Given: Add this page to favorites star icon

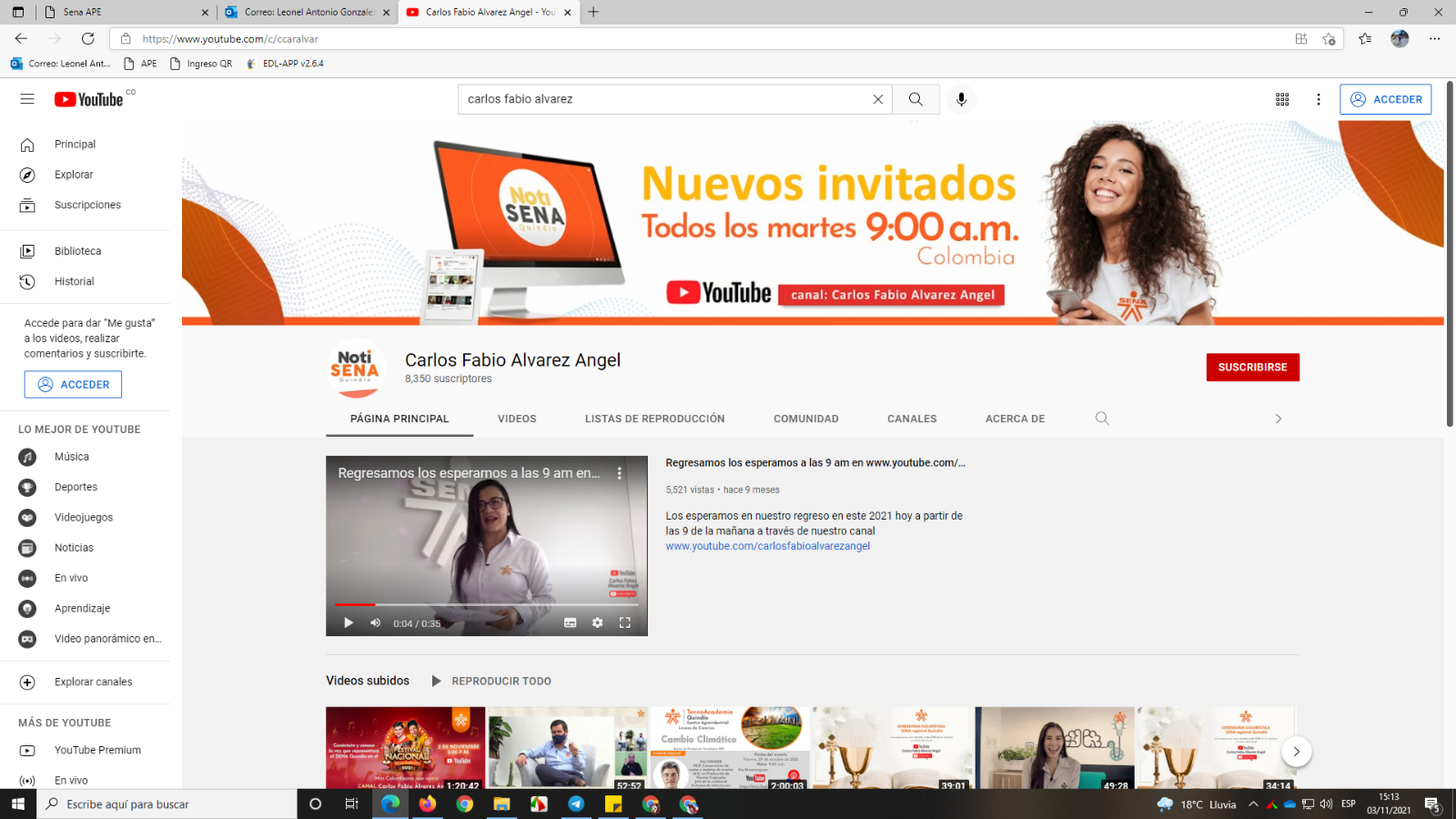Looking at the screenshot, I should (1330, 39).
